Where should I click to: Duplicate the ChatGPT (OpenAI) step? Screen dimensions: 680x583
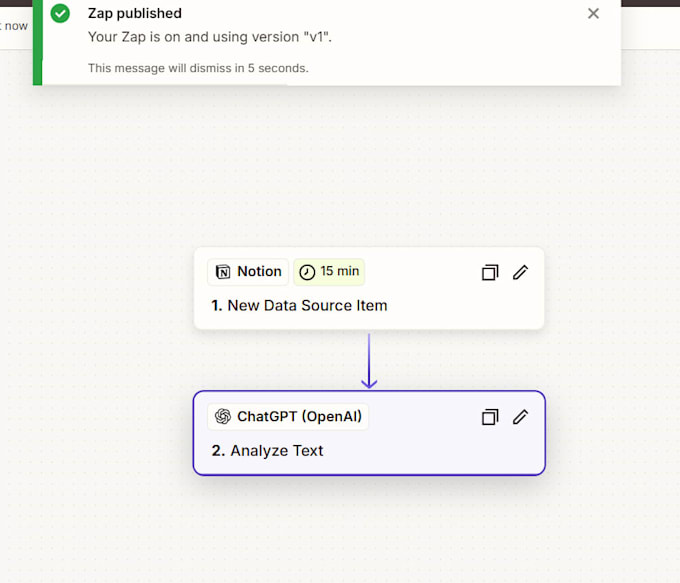click(490, 417)
